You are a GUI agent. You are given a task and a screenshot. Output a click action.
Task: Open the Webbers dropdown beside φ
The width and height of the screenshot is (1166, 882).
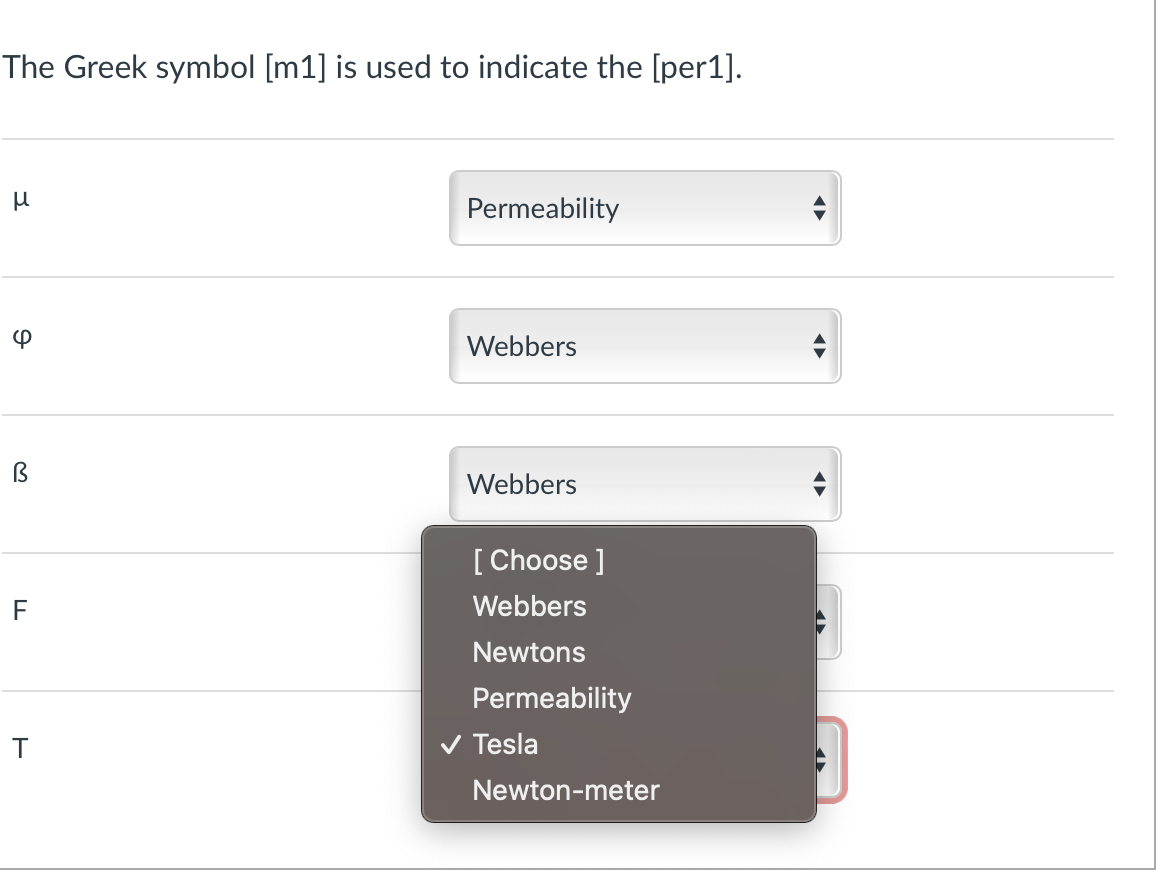(645, 346)
